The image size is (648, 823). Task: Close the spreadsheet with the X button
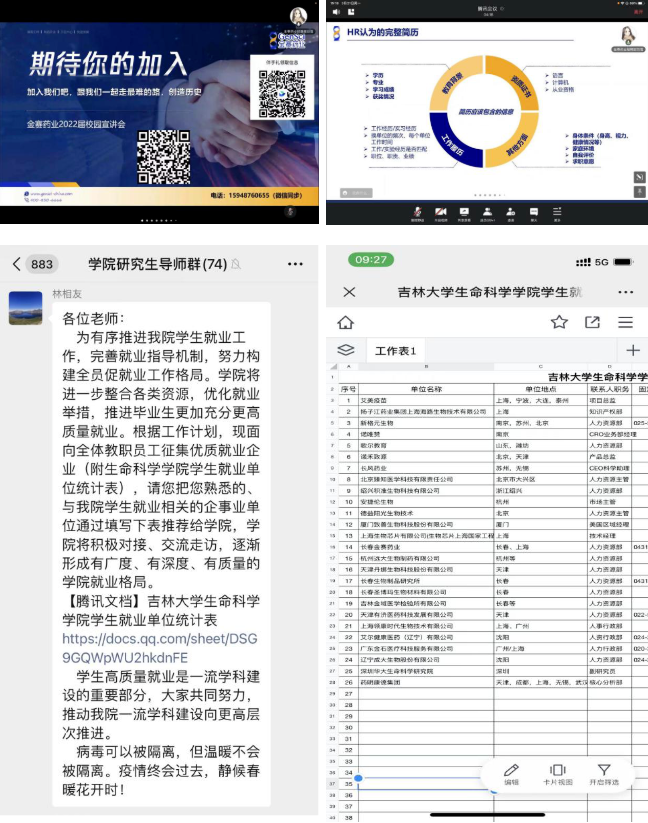point(348,292)
